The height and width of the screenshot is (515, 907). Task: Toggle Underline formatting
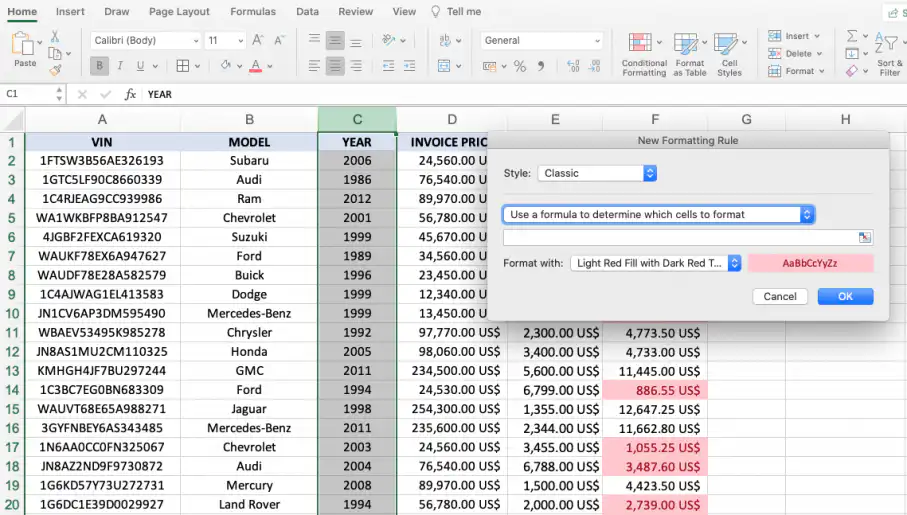pyautogui.click(x=140, y=66)
